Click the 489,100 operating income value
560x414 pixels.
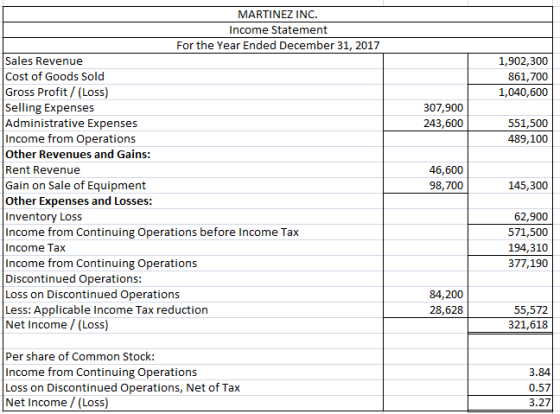[x=528, y=139]
